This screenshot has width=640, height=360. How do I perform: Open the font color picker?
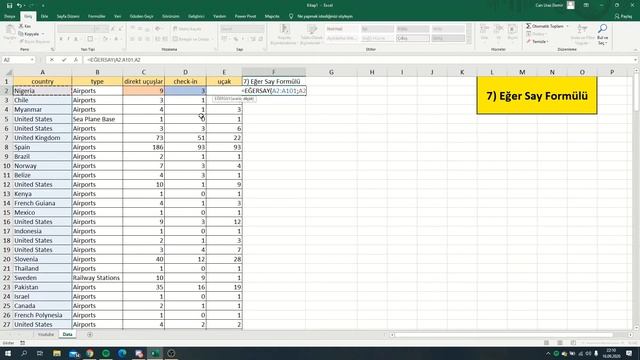click(x=116, y=39)
